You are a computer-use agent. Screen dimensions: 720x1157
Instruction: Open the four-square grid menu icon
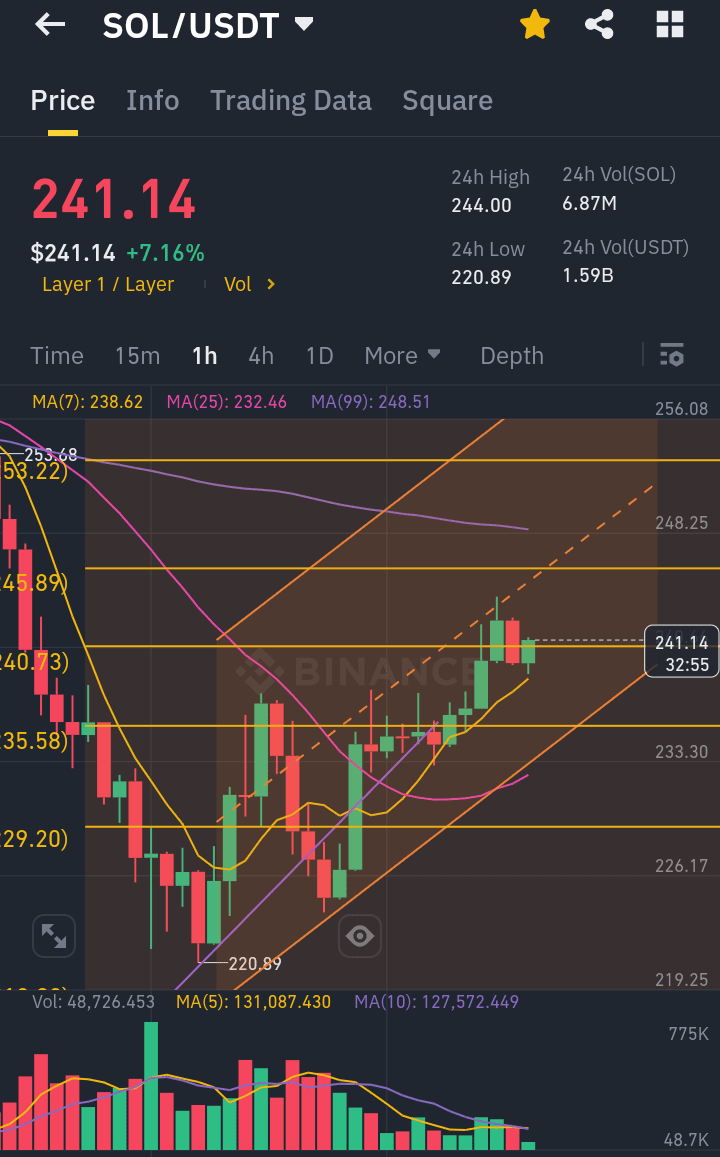[670, 24]
